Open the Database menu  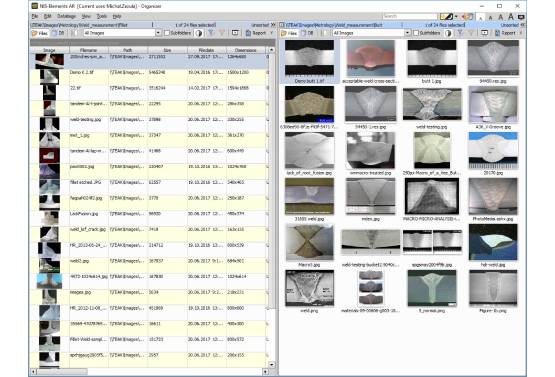pos(66,16)
